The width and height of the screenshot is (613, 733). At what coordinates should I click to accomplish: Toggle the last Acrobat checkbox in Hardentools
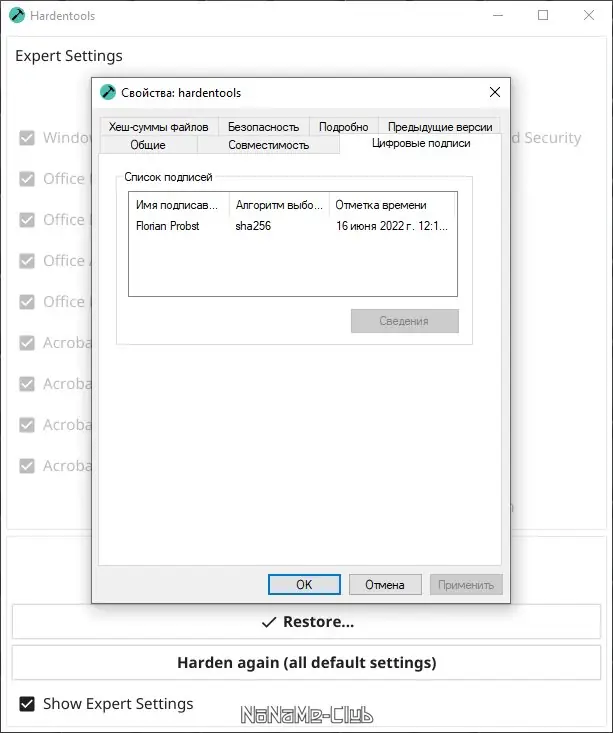(x=27, y=466)
